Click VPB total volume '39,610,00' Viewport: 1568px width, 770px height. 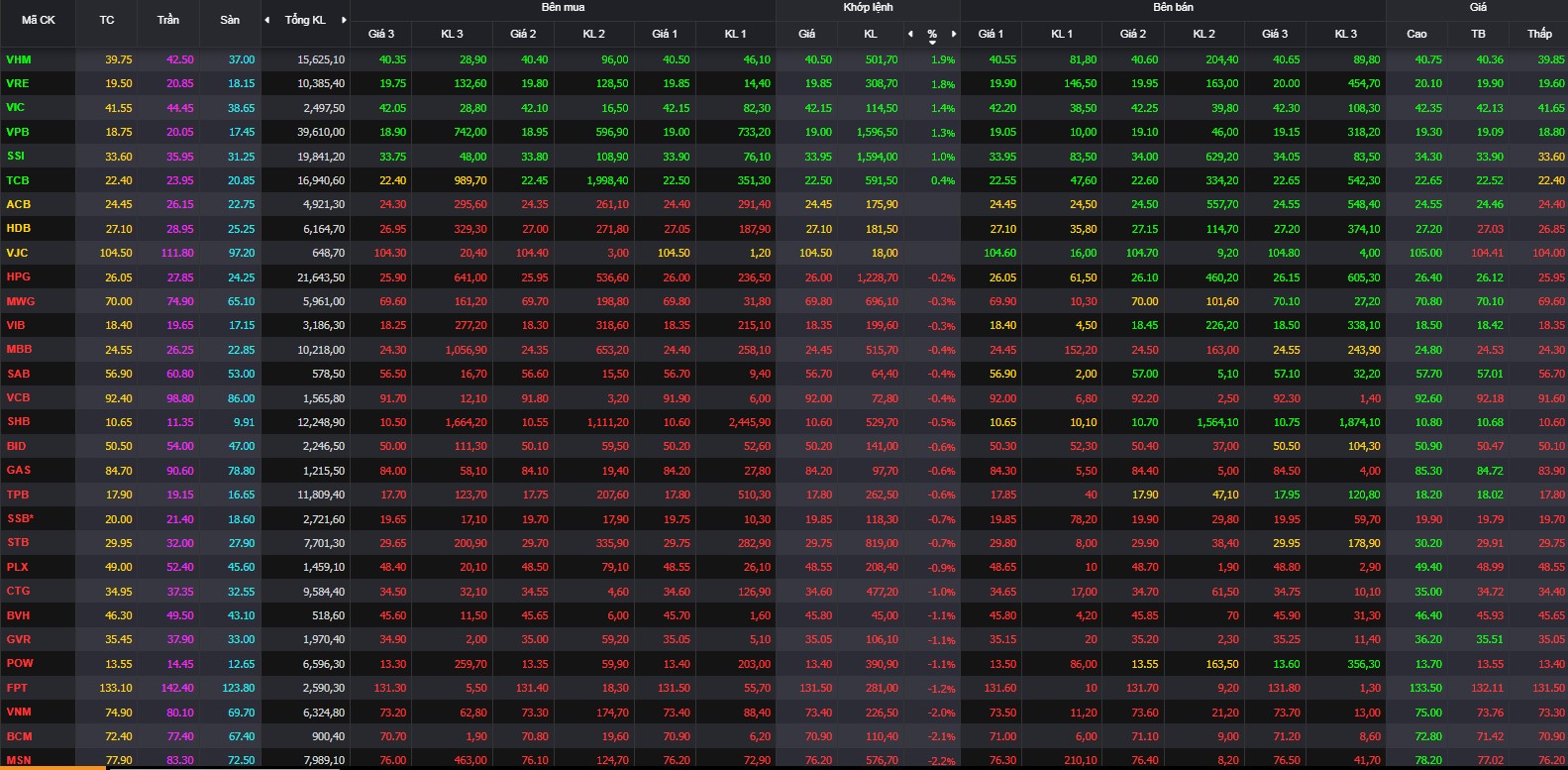click(x=321, y=132)
